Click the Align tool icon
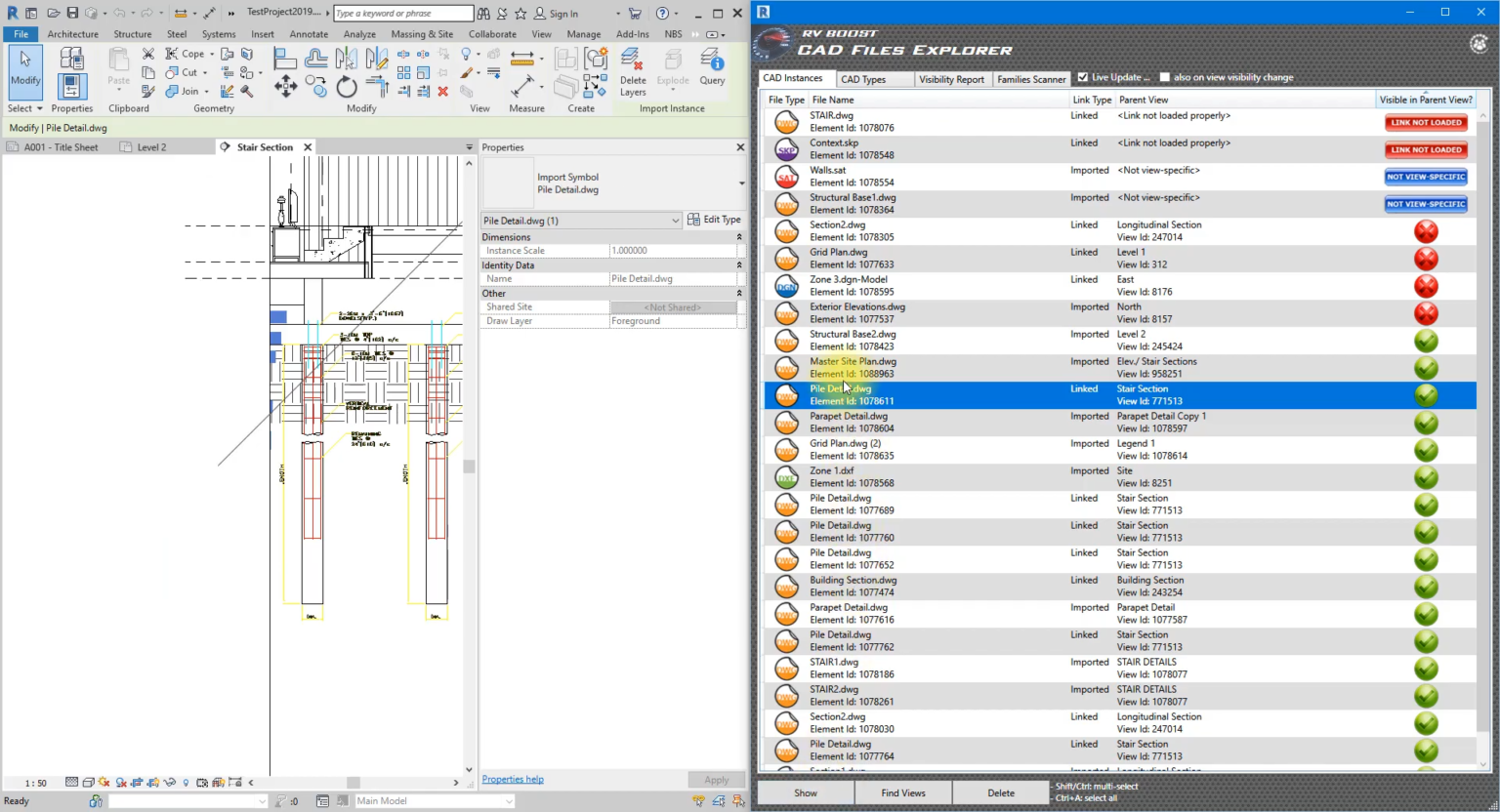This screenshot has height=812, width=1500. [x=285, y=58]
